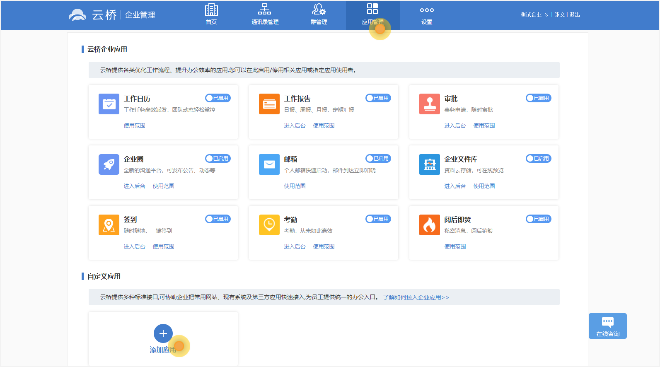Click the 考勤 card title
This screenshot has width=660, height=367.
pyautogui.click(x=290, y=219)
